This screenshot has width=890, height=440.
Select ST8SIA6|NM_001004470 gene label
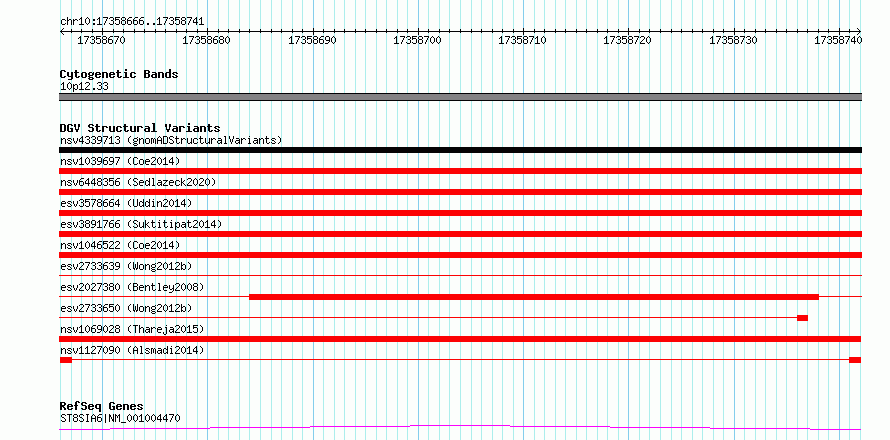point(120,419)
